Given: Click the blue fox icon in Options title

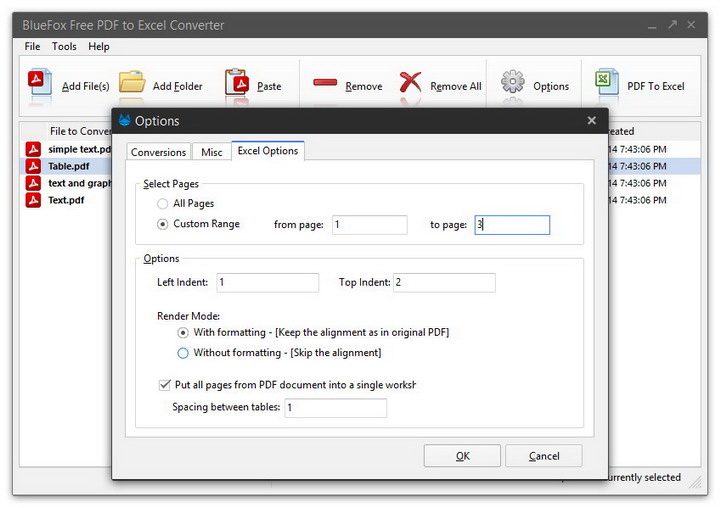Looking at the screenshot, I should click(x=124, y=120).
